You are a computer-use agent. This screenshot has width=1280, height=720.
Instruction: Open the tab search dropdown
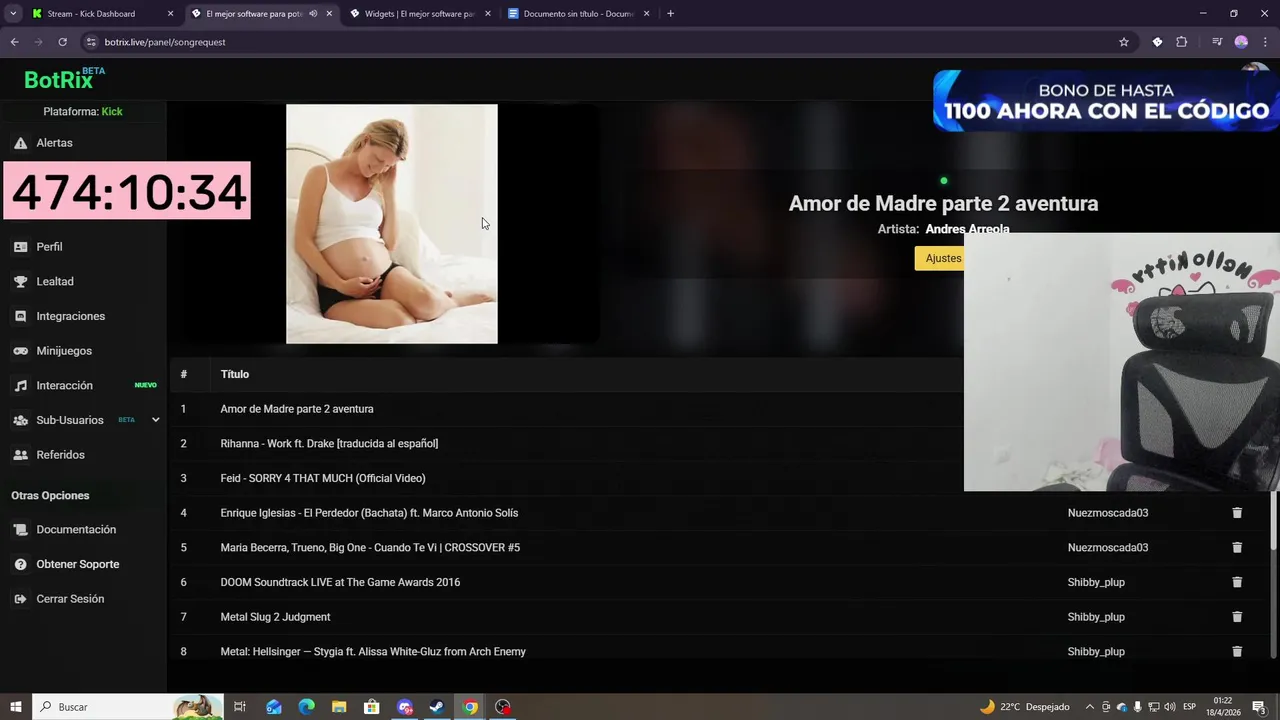click(x=13, y=14)
